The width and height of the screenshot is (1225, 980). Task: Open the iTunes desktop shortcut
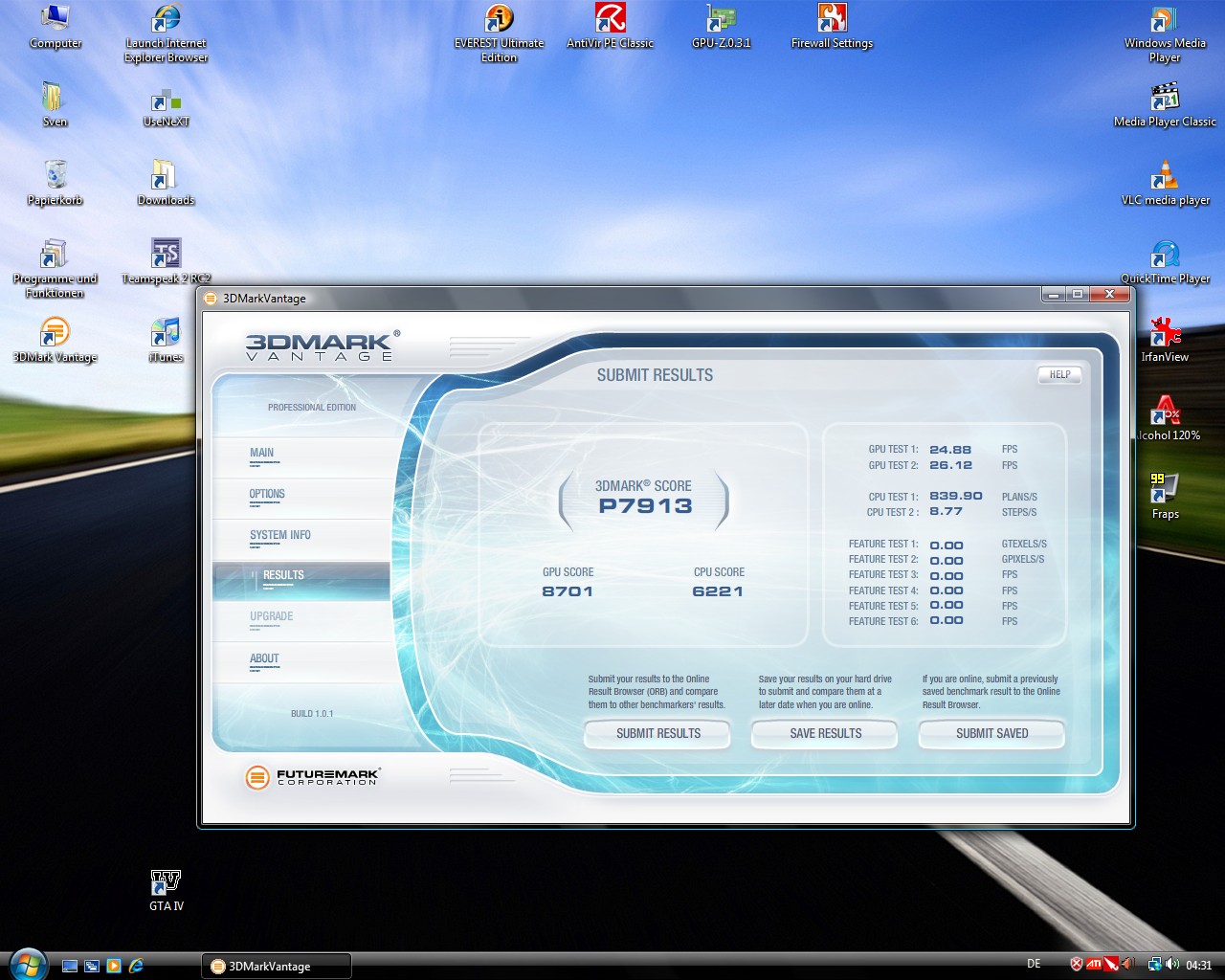pyautogui.click(x=167, y=341)
